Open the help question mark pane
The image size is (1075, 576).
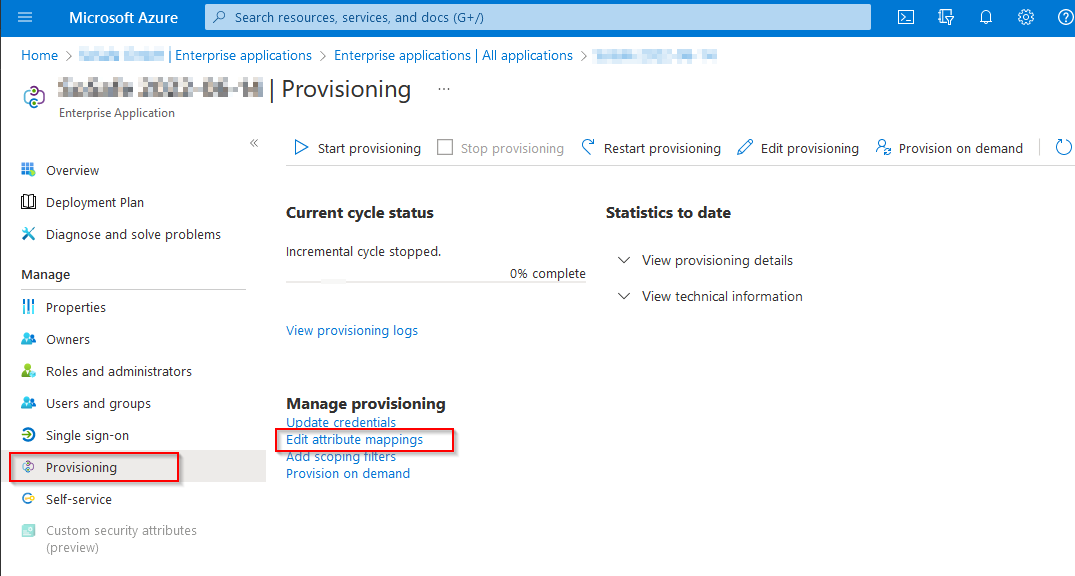click(x=1064, y=17)
